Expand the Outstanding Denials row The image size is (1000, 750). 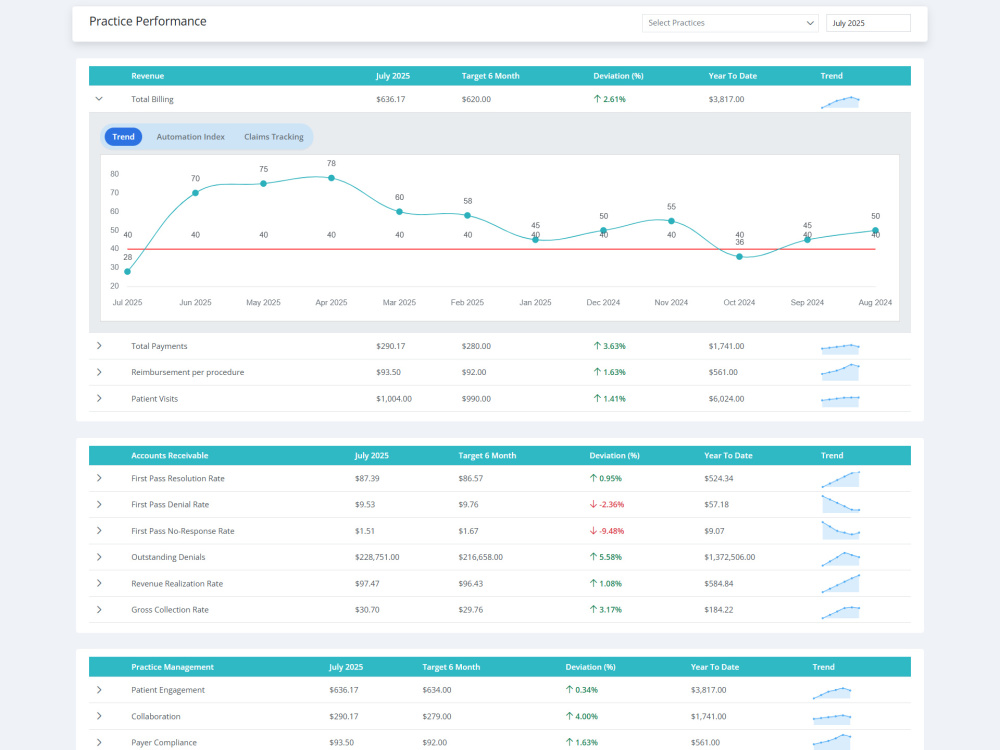[x=99, y=557]
